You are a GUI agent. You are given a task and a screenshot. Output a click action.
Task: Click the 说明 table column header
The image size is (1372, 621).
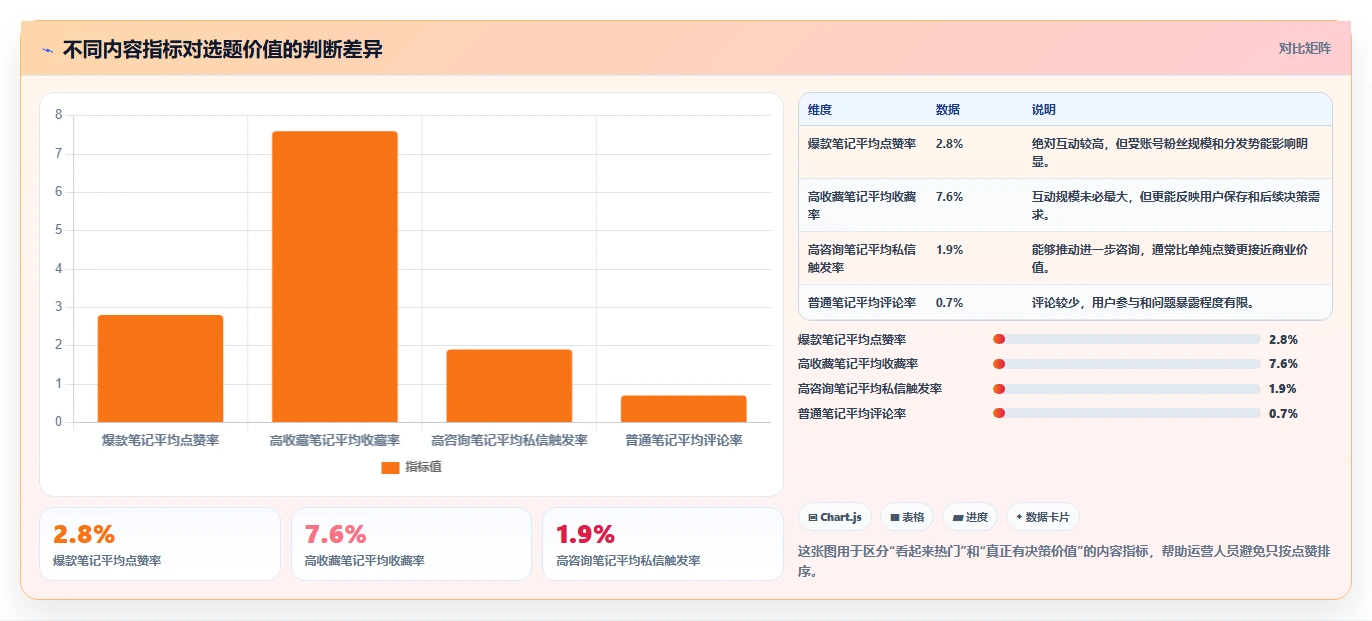(1044, 110)
